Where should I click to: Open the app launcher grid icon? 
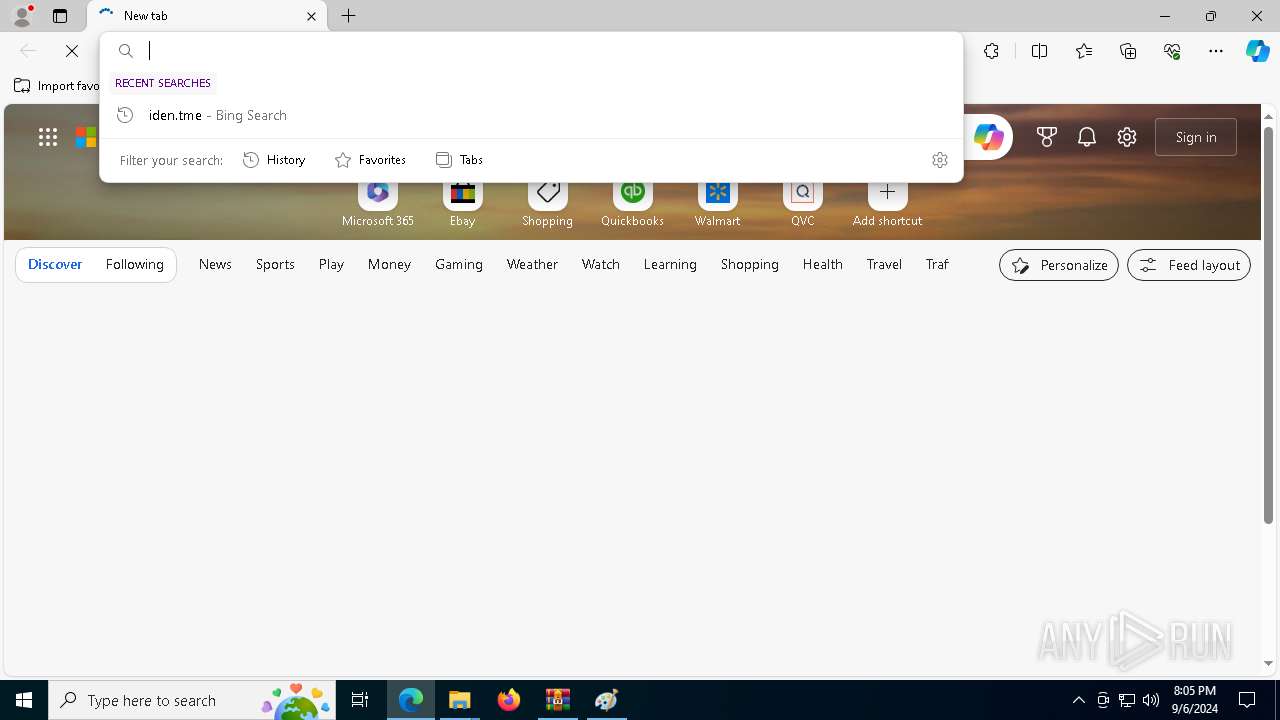tap(48, 137)
